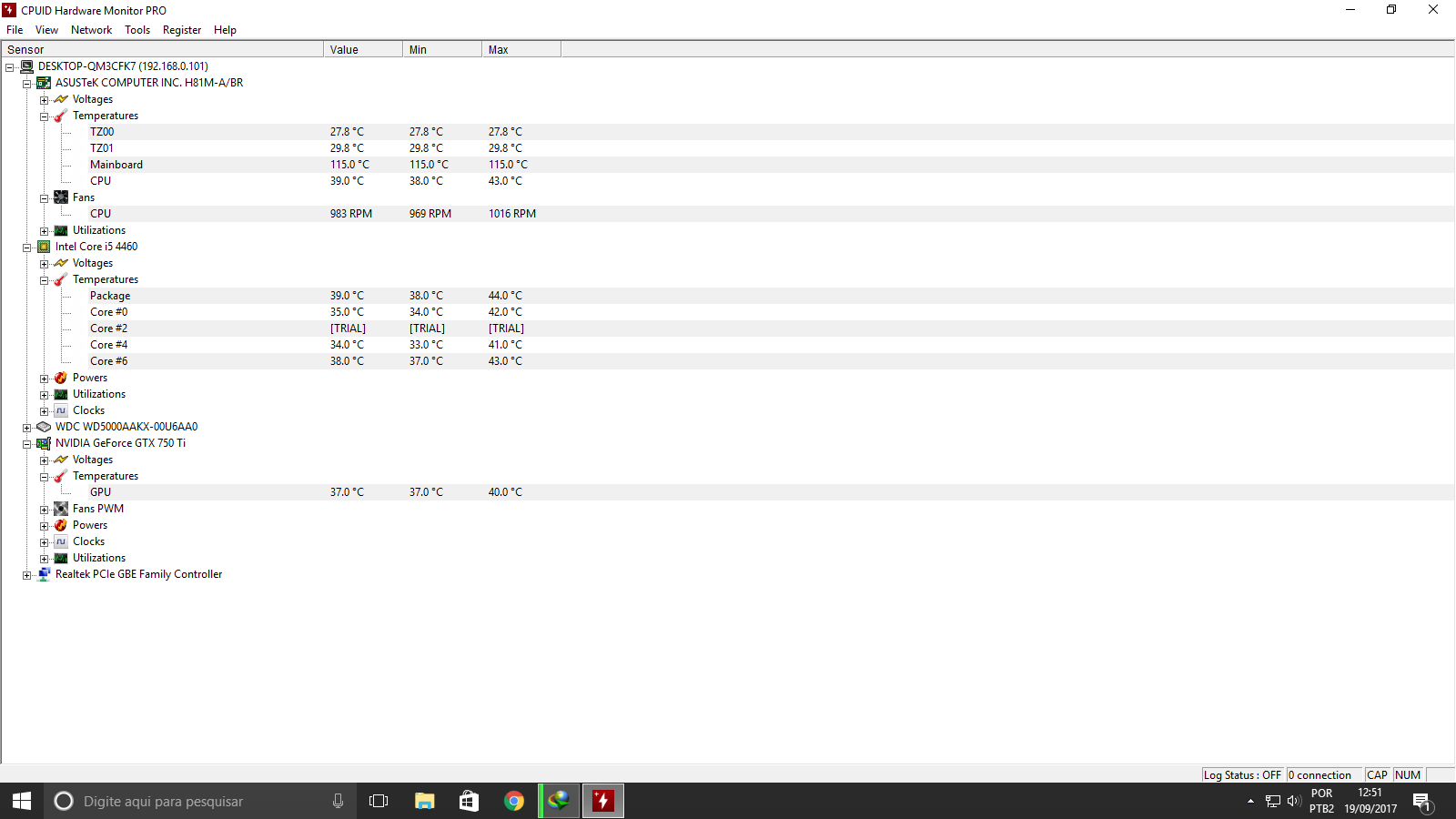Select the graphics card icon beside NVIDIA GeForce
The width and height of the screenshot is (1456, 819).
[x=44, y=443]
